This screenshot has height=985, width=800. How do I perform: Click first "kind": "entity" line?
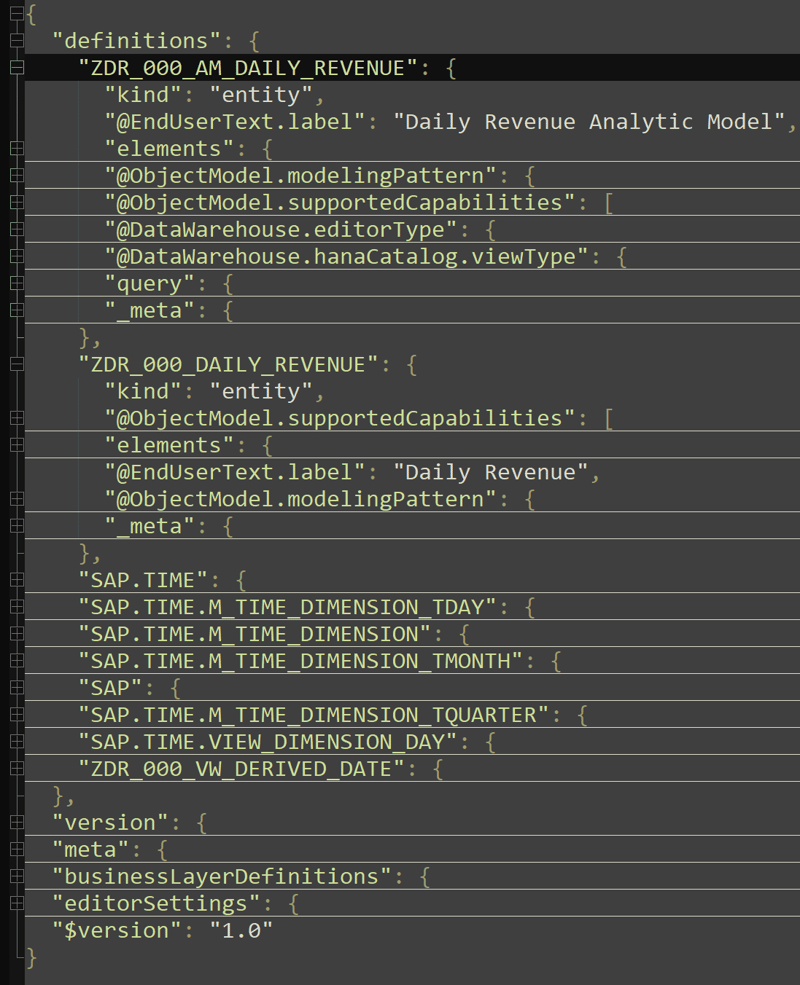(214, 95)
